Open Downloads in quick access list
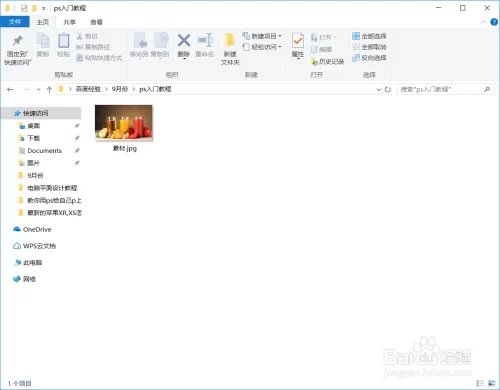 coord(33,138)
